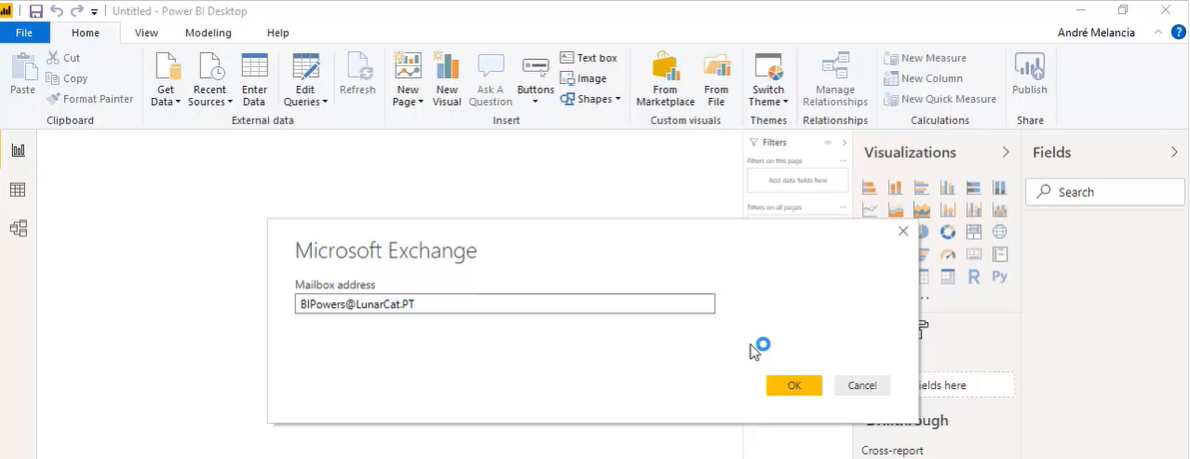The width and height of the screenshot is (1190, 459).
Task: Select the Treemap visualization
Action: click(x=974, y=231)
